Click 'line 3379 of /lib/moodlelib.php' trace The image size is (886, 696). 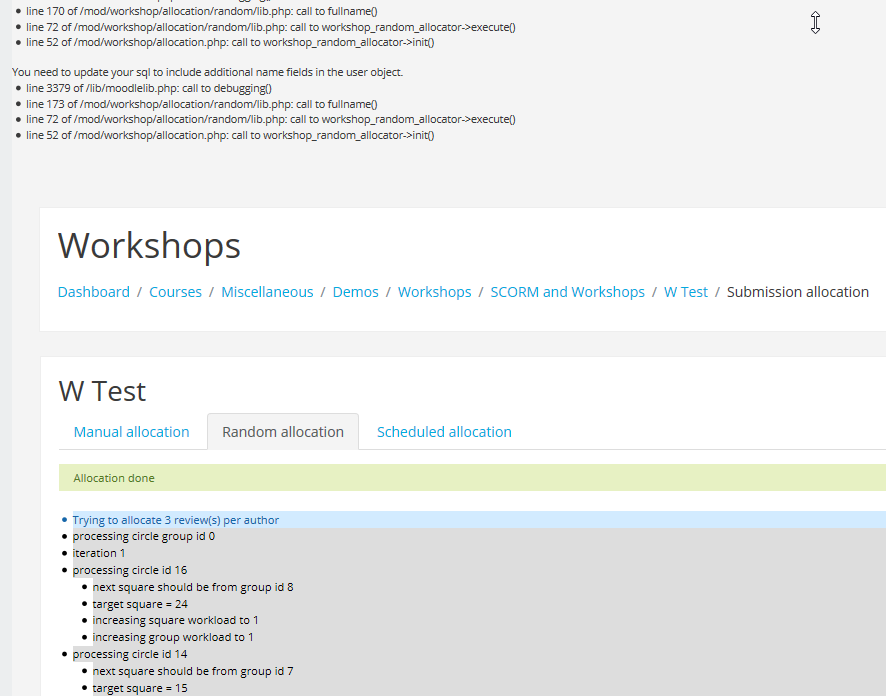[149, 88]
